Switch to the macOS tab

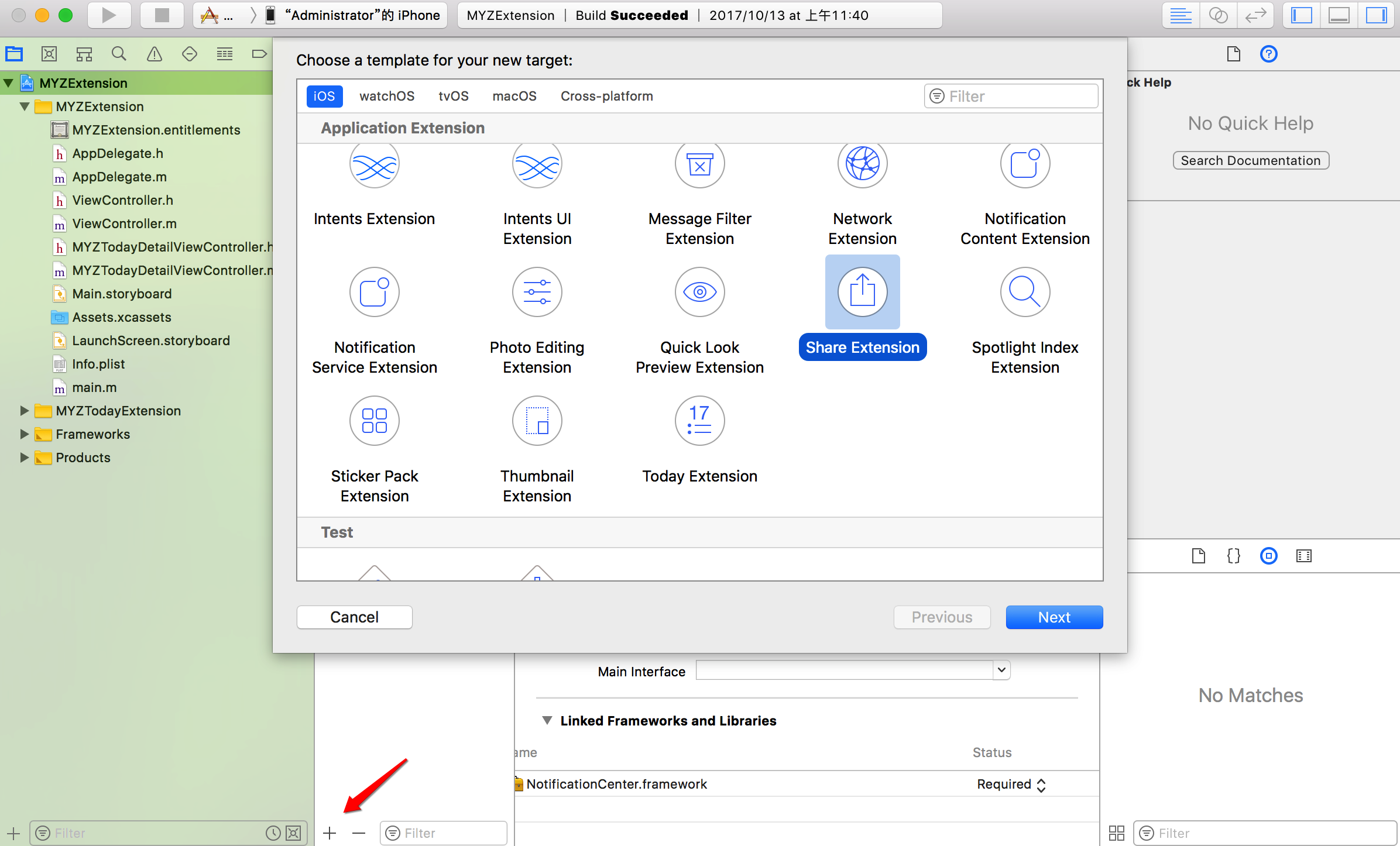514,96
